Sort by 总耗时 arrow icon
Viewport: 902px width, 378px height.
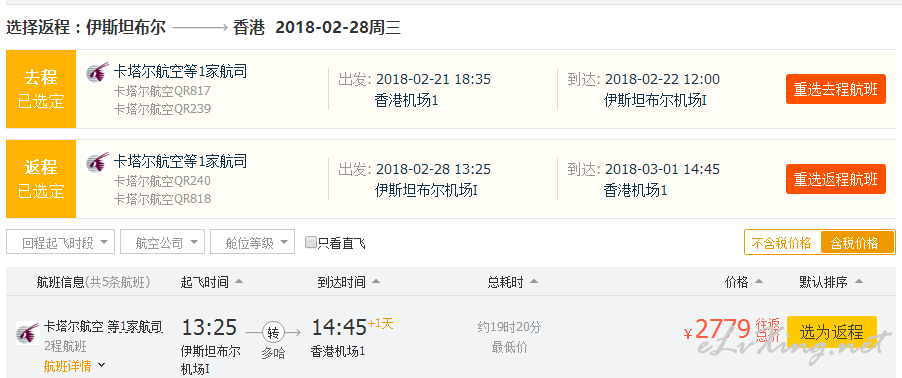(x=534, y=282)
